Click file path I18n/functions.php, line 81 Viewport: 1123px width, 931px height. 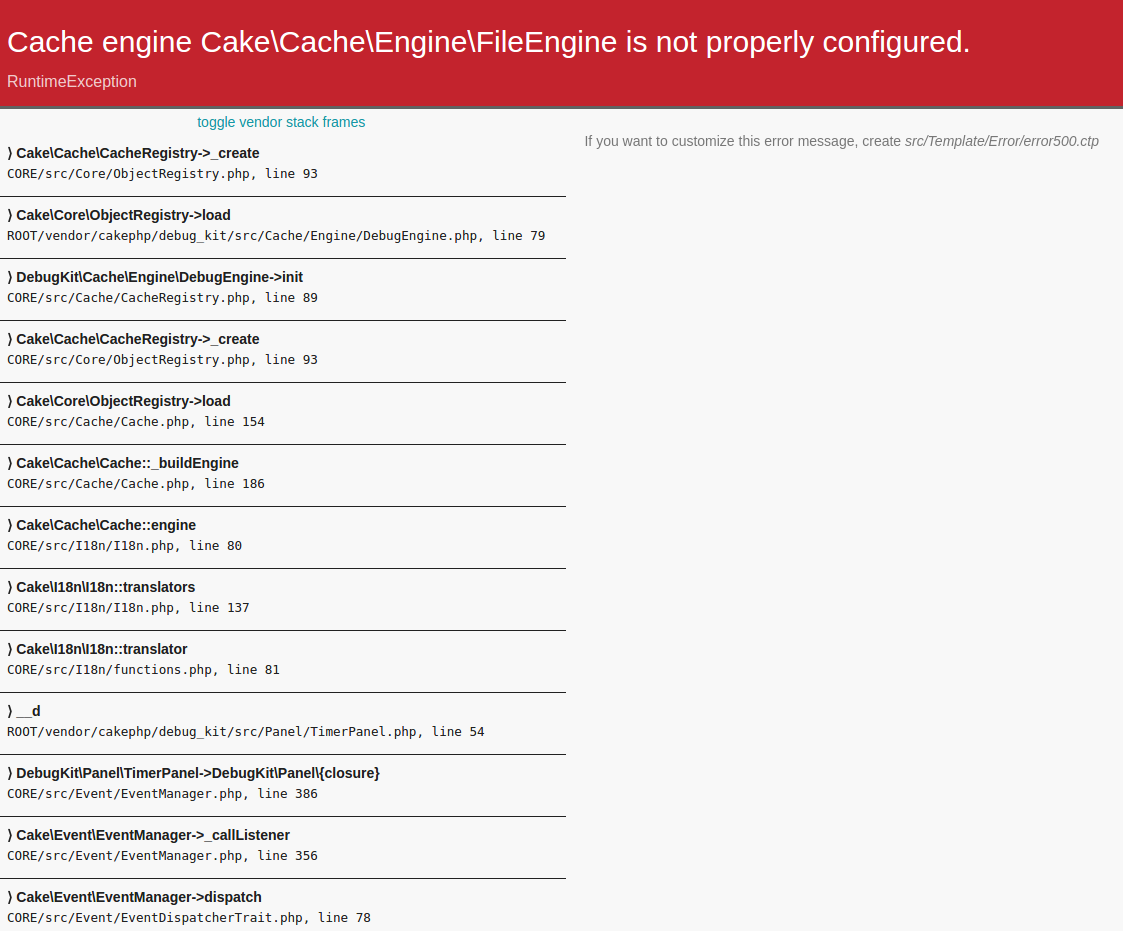coord(143,670)
